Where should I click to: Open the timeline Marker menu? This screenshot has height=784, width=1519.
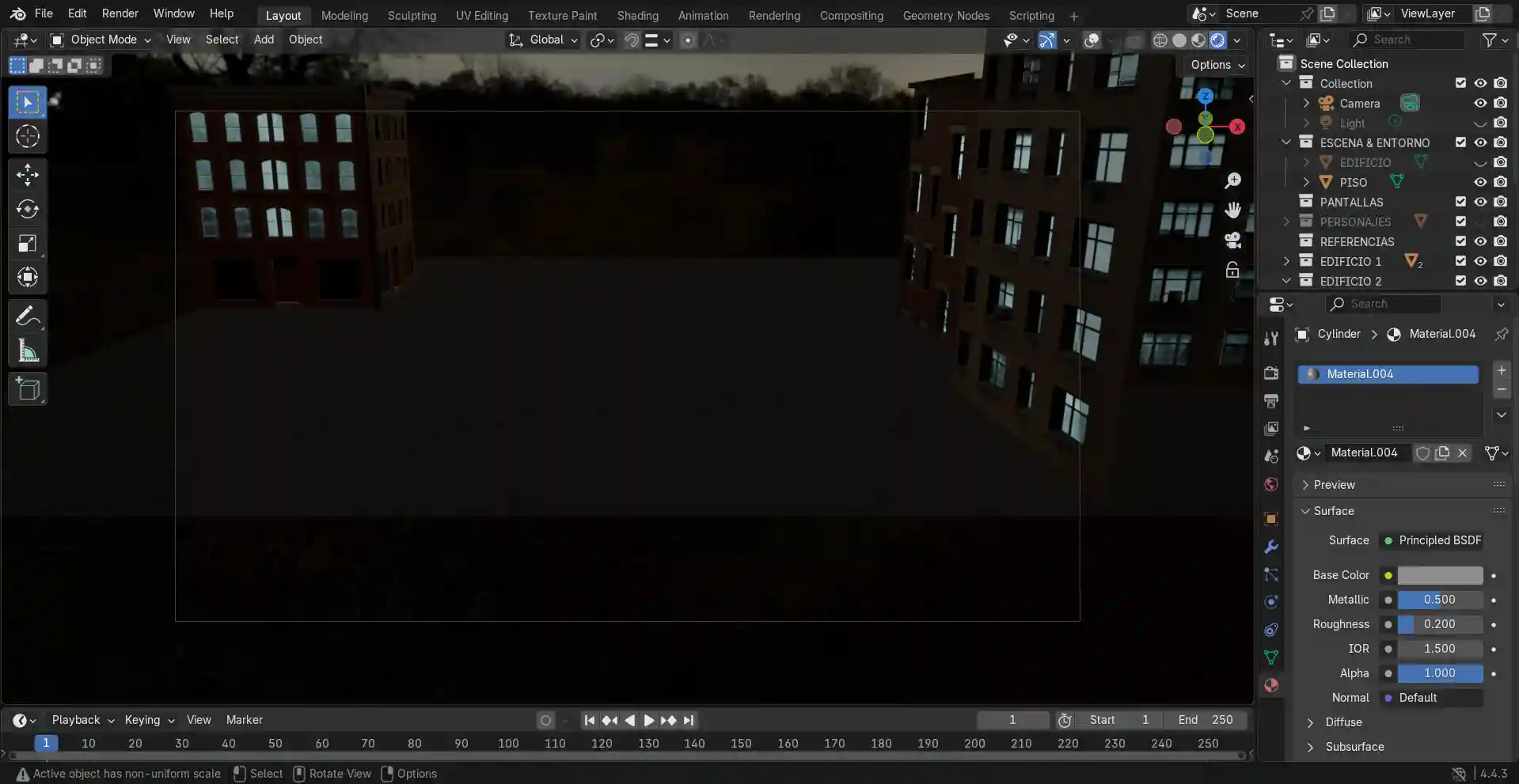click(244, 720)
